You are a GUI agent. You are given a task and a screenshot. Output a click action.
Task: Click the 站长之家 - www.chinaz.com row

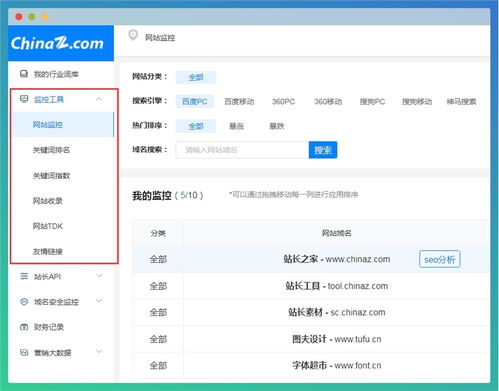(311, 259)
